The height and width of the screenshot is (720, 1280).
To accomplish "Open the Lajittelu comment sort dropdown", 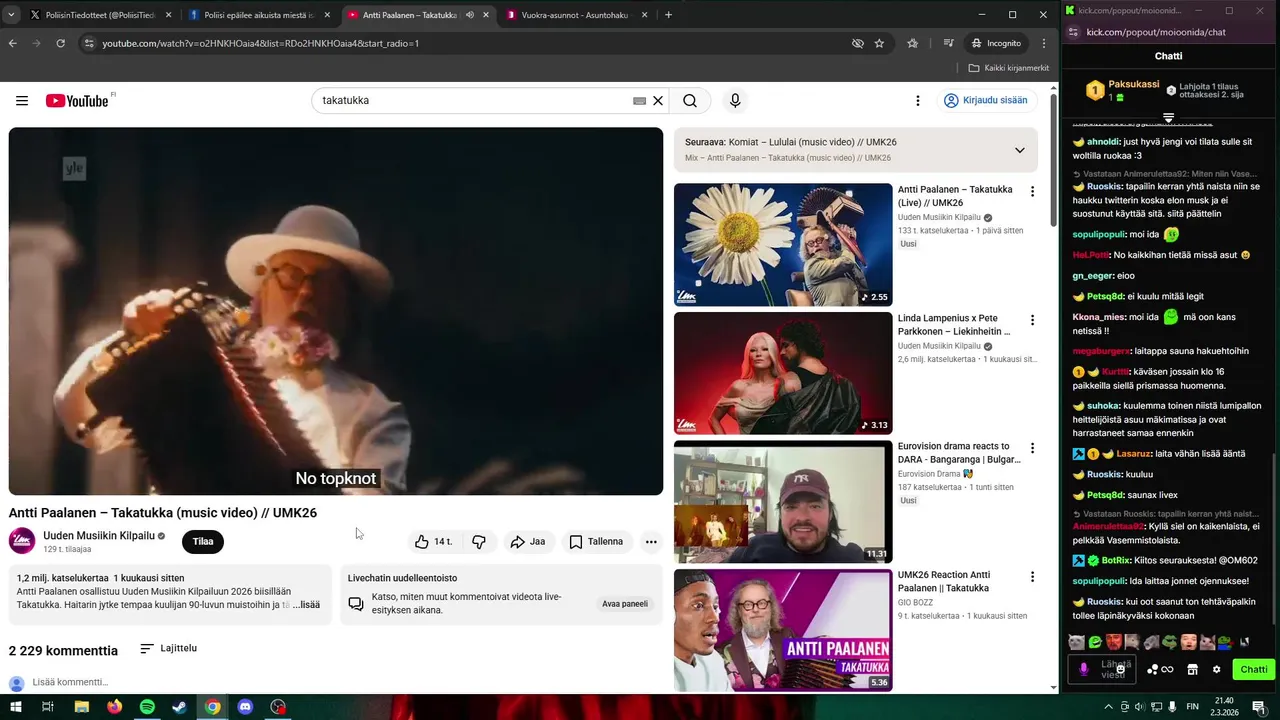I will pyautogui.click(x=168, y=648).
